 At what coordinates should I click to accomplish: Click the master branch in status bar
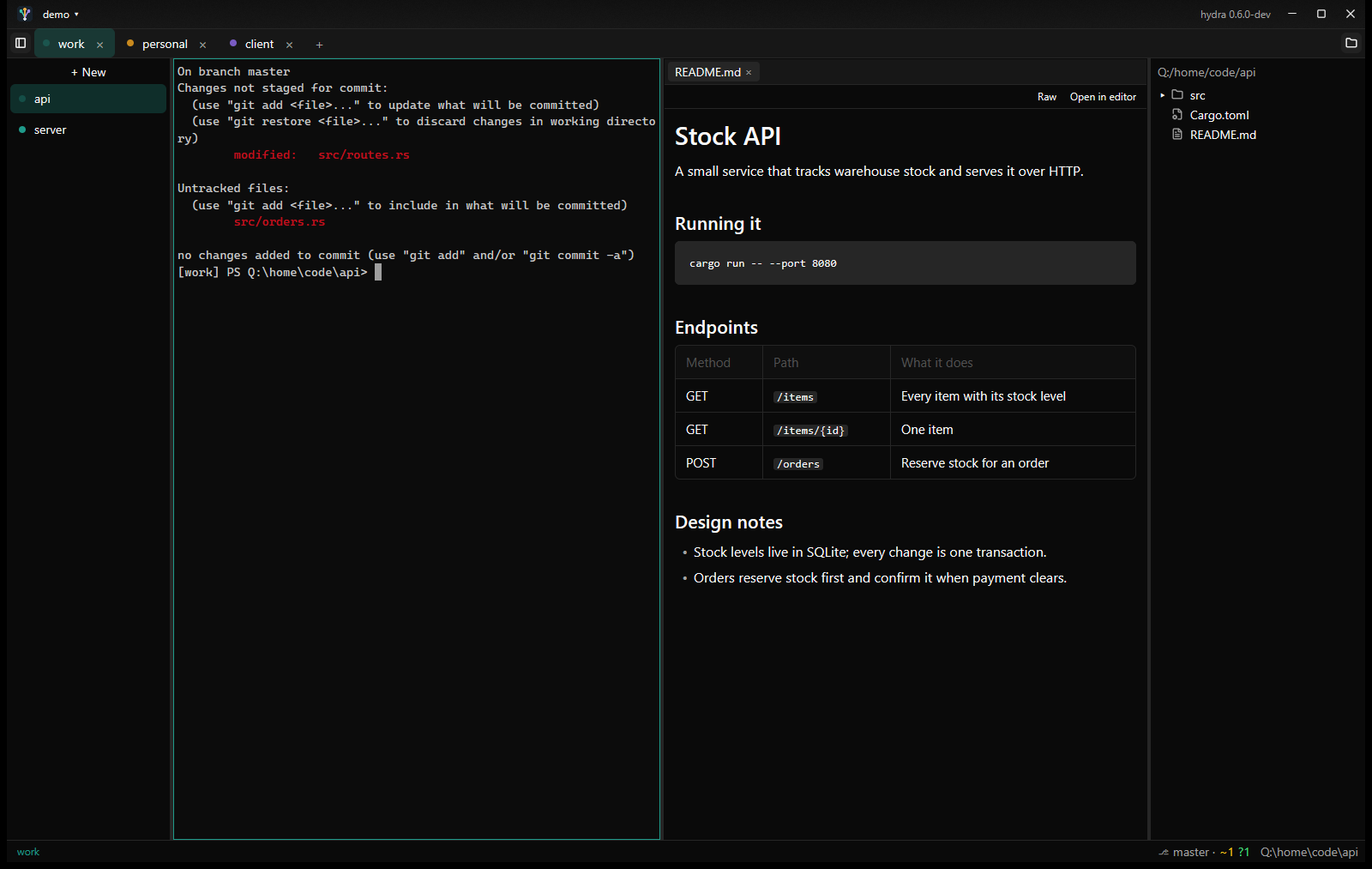pos(1190,852)
